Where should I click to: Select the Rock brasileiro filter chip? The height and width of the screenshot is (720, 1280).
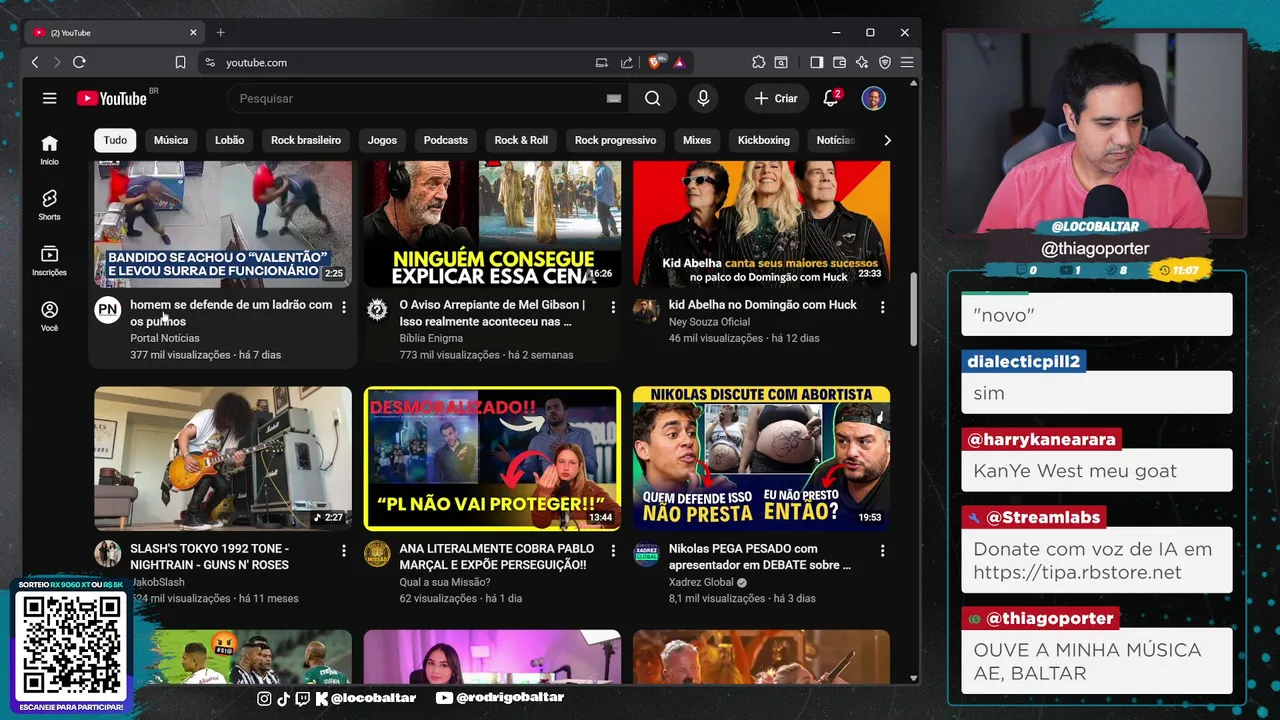306,140
